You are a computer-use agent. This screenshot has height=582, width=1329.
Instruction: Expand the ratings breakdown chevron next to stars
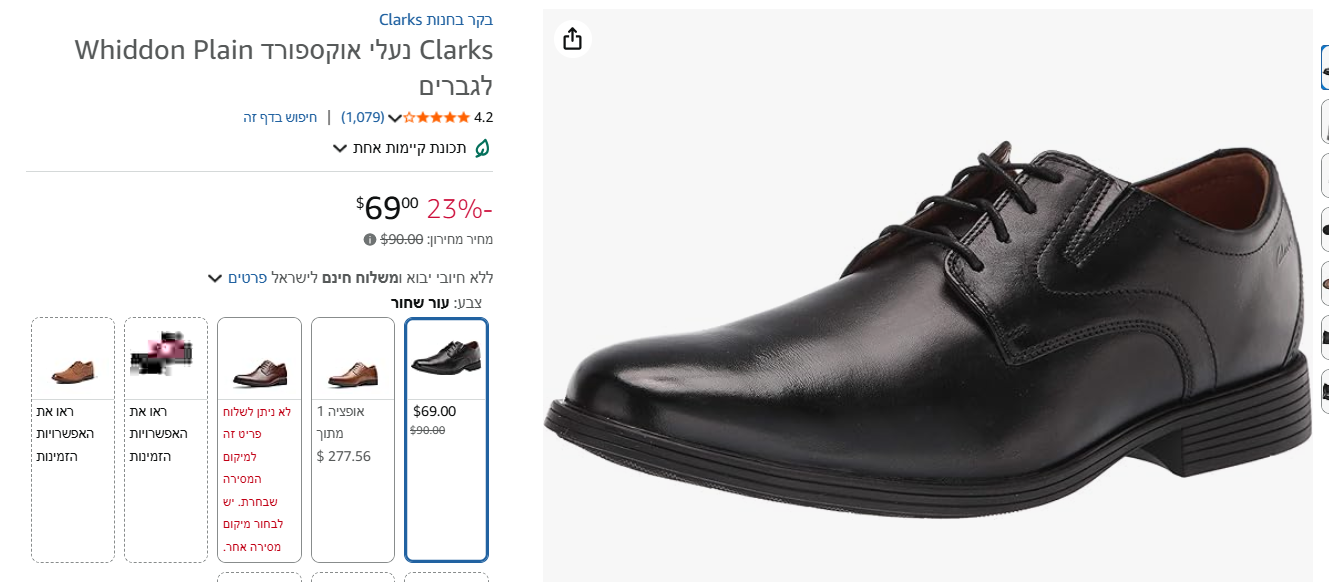click(395, 118)
